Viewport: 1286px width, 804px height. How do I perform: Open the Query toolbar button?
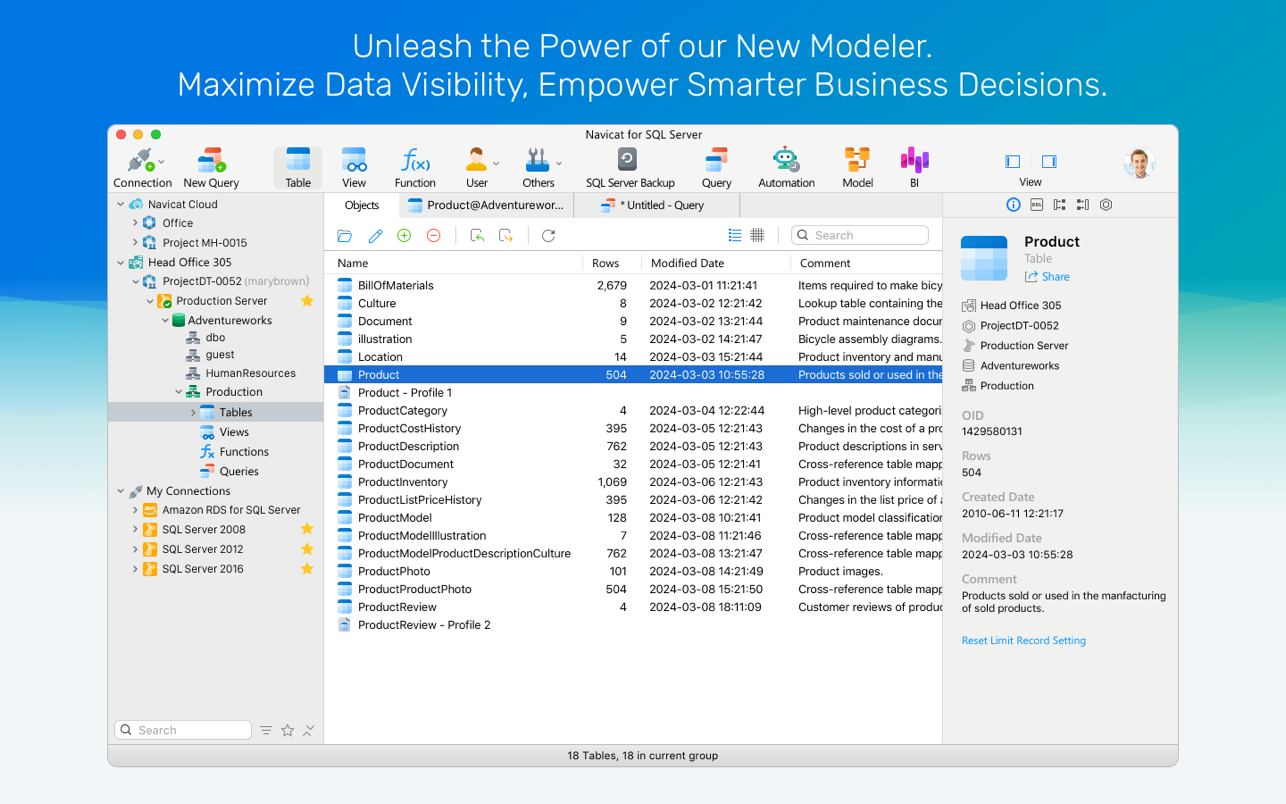click(716, 167)
